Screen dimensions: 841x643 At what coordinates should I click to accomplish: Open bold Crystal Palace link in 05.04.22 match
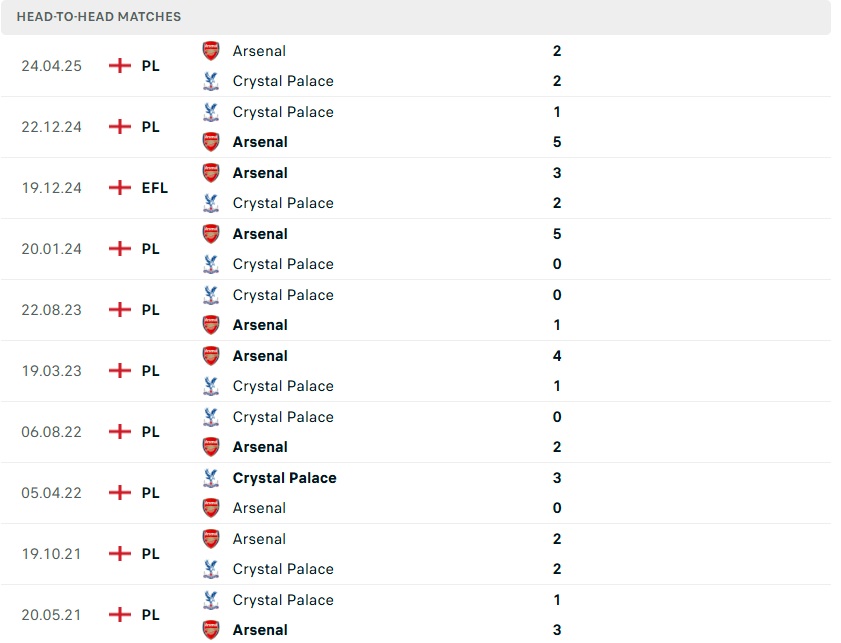click(284, 478)
